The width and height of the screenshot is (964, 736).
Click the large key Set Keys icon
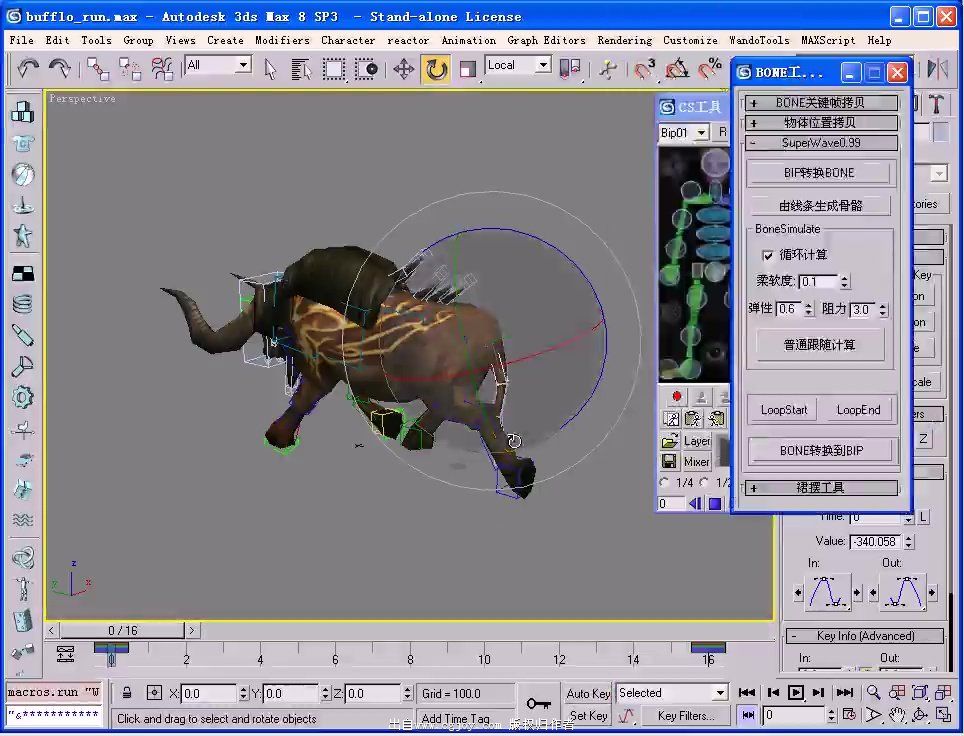pos(540,703)
